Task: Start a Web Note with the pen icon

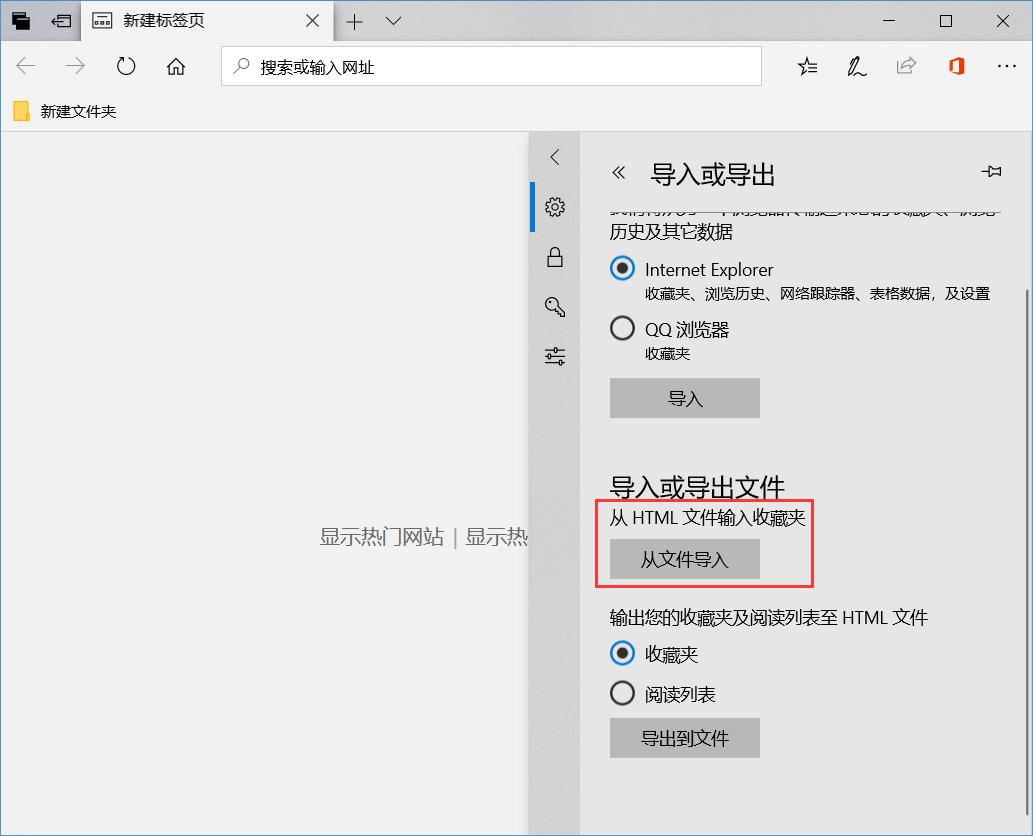Action: (x=856, y=66)
